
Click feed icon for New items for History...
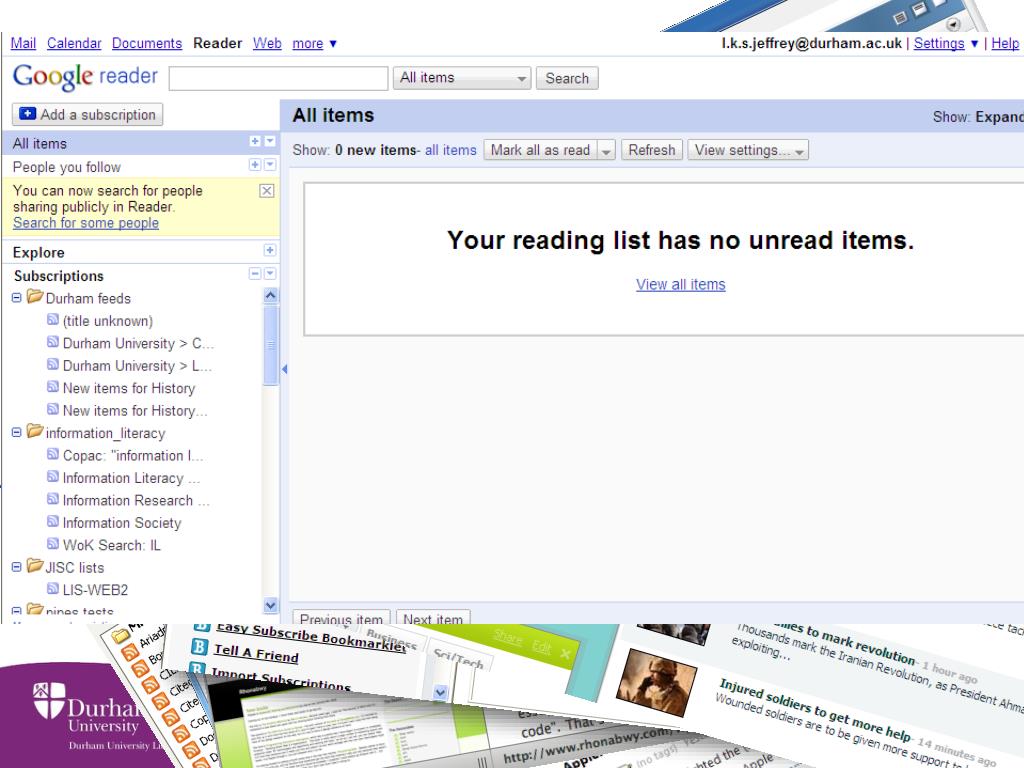pos(53,387)
